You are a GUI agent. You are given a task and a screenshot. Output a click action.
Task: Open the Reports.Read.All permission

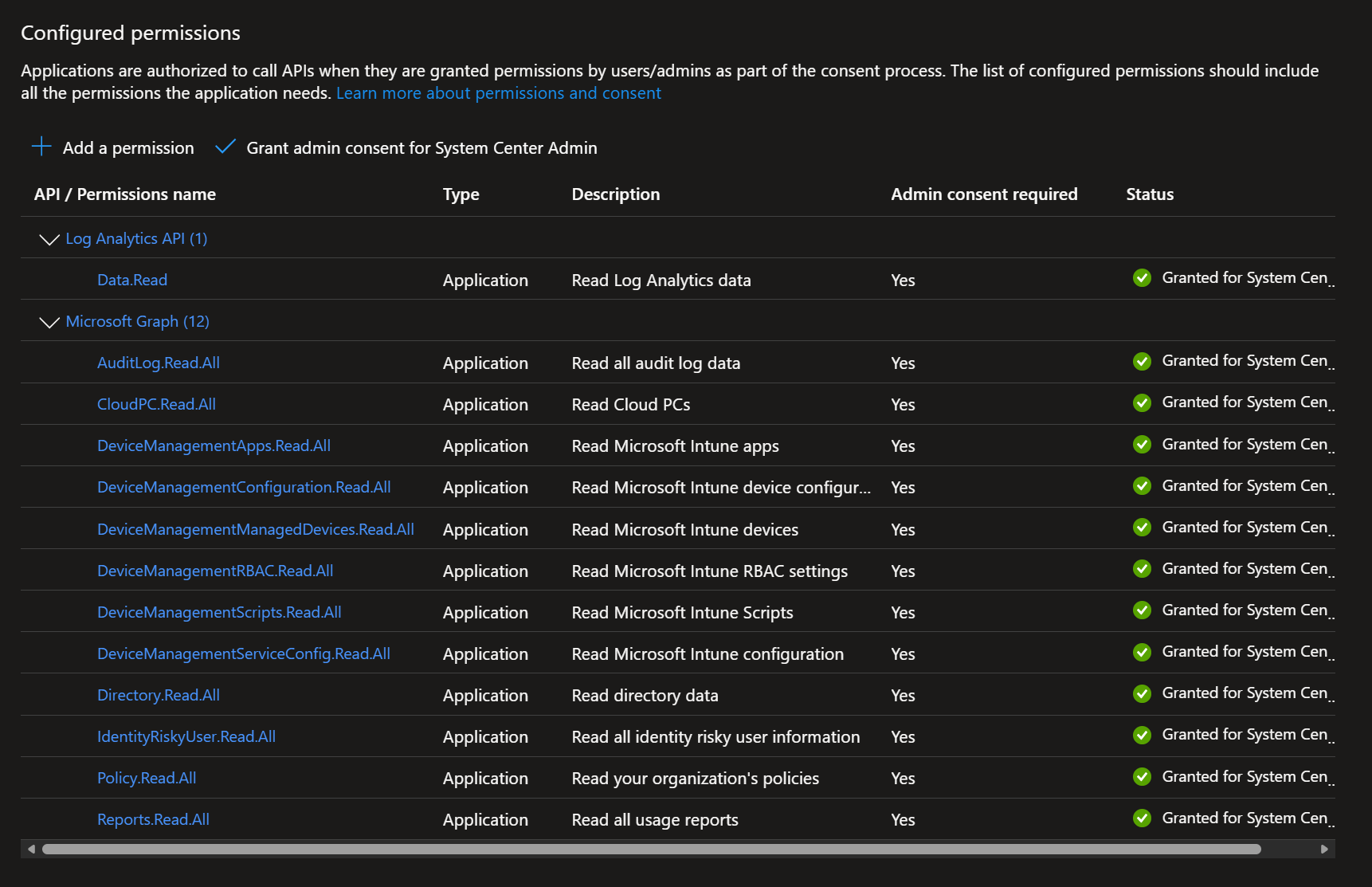(153, 819)
